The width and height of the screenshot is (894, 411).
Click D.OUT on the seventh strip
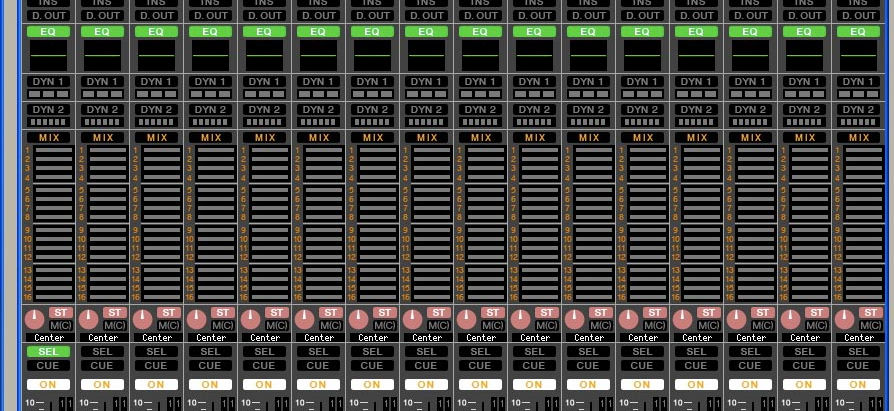point(372,15)
